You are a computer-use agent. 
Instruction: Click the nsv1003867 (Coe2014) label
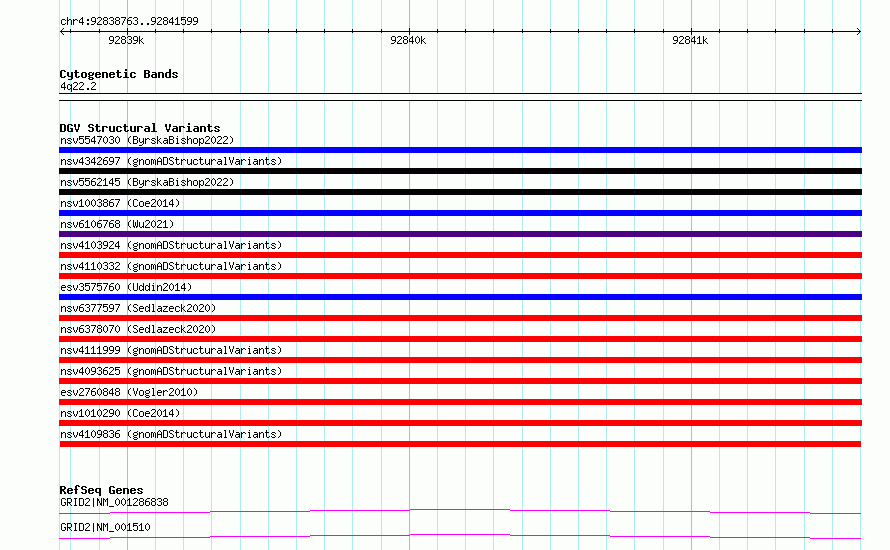tap(120, 203)
